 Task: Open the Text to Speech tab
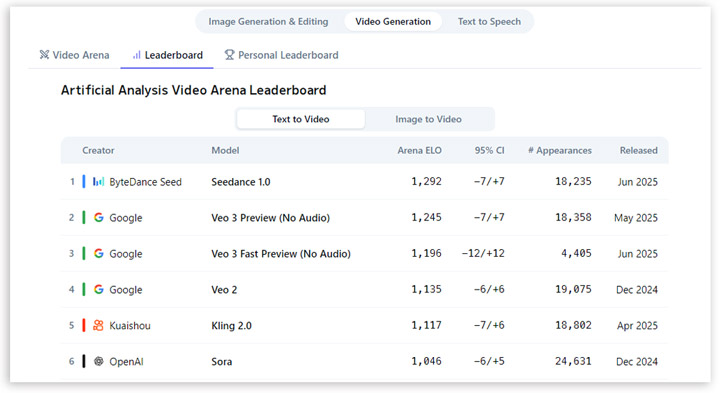pyautogui.click(x=489, y=22)
